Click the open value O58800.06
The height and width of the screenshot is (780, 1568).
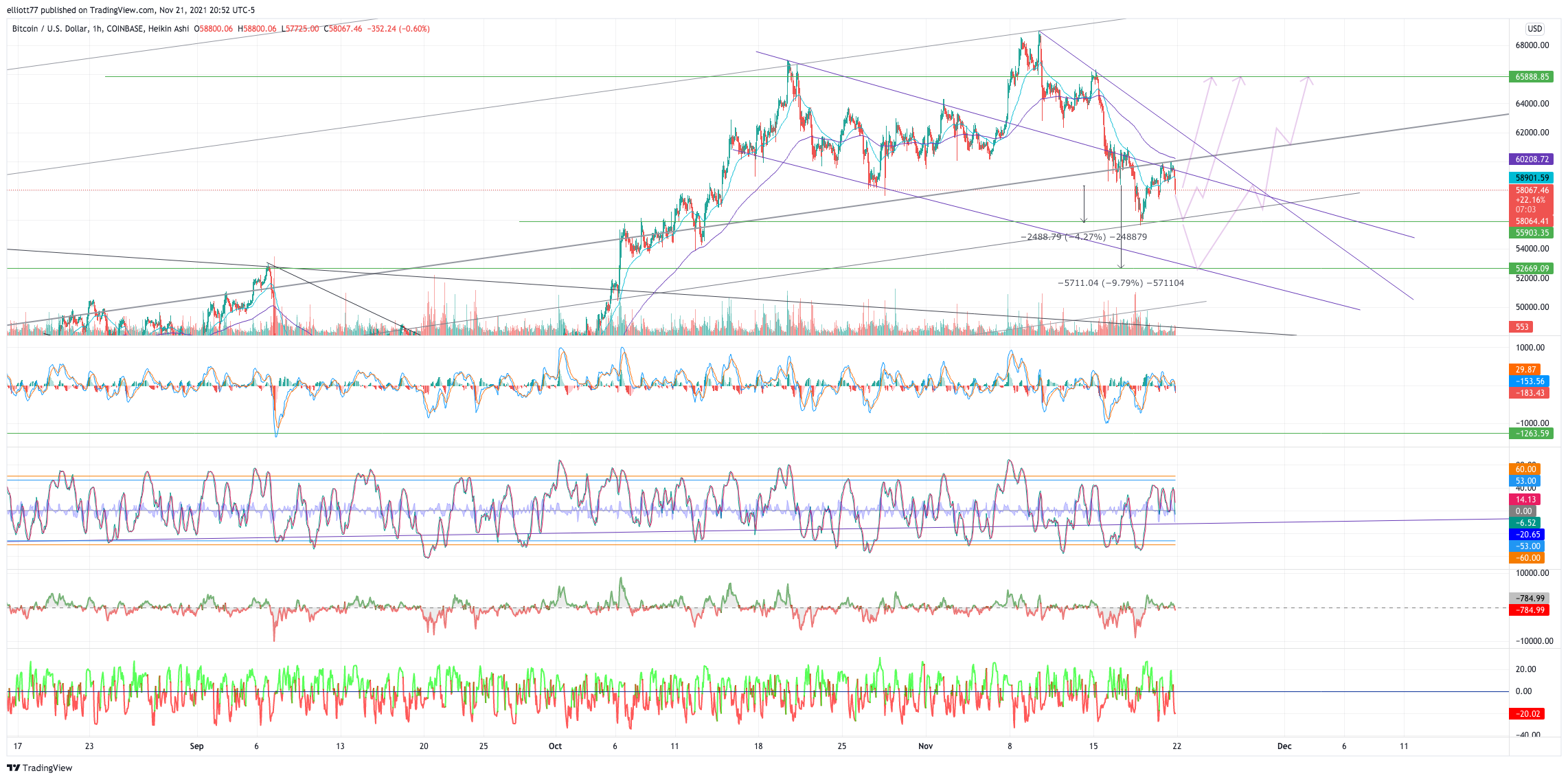(x=214, y=29)
